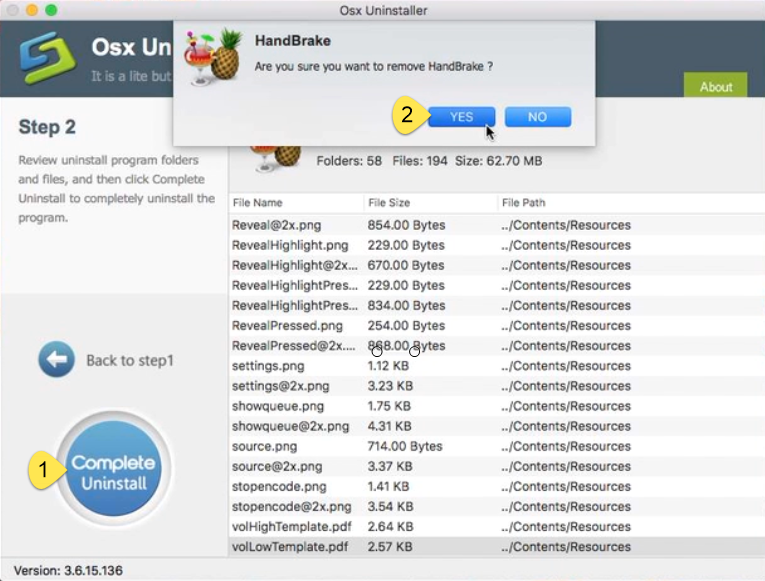Click the green zoom window button
Image resolution: width=765 pixels, height=581 pixels.
(x=51, y=10)
